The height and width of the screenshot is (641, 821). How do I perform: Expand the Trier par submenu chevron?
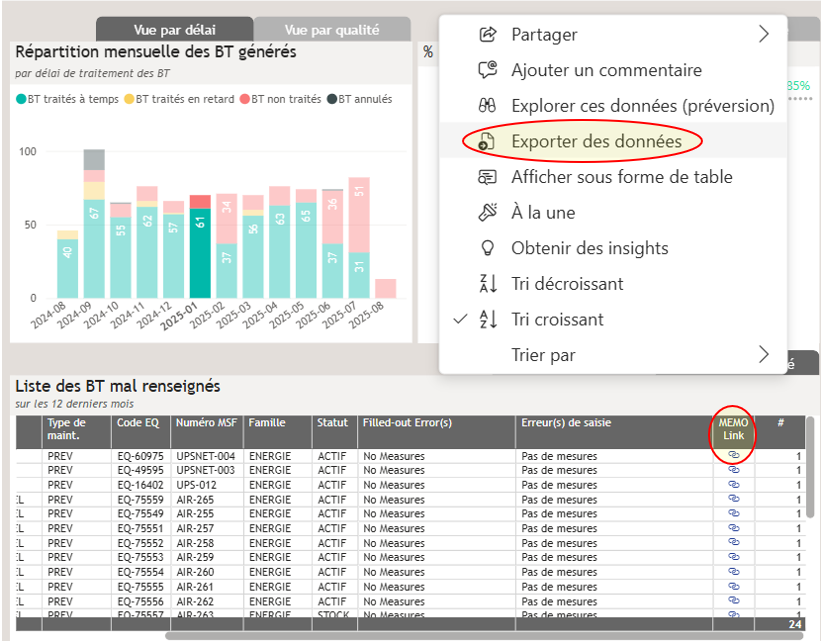[x=764, y=355]
